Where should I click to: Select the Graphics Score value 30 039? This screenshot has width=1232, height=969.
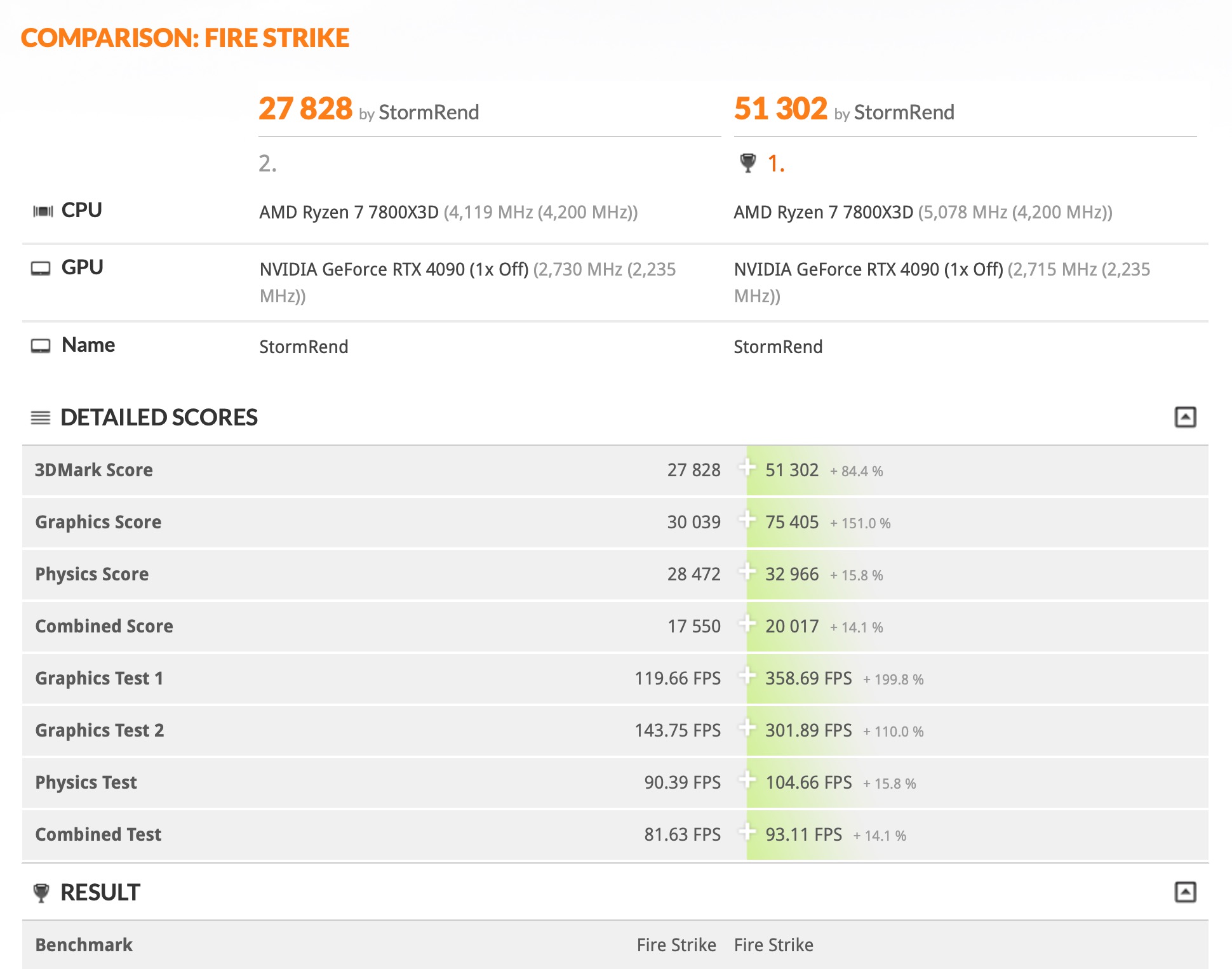tap(693, 522)
